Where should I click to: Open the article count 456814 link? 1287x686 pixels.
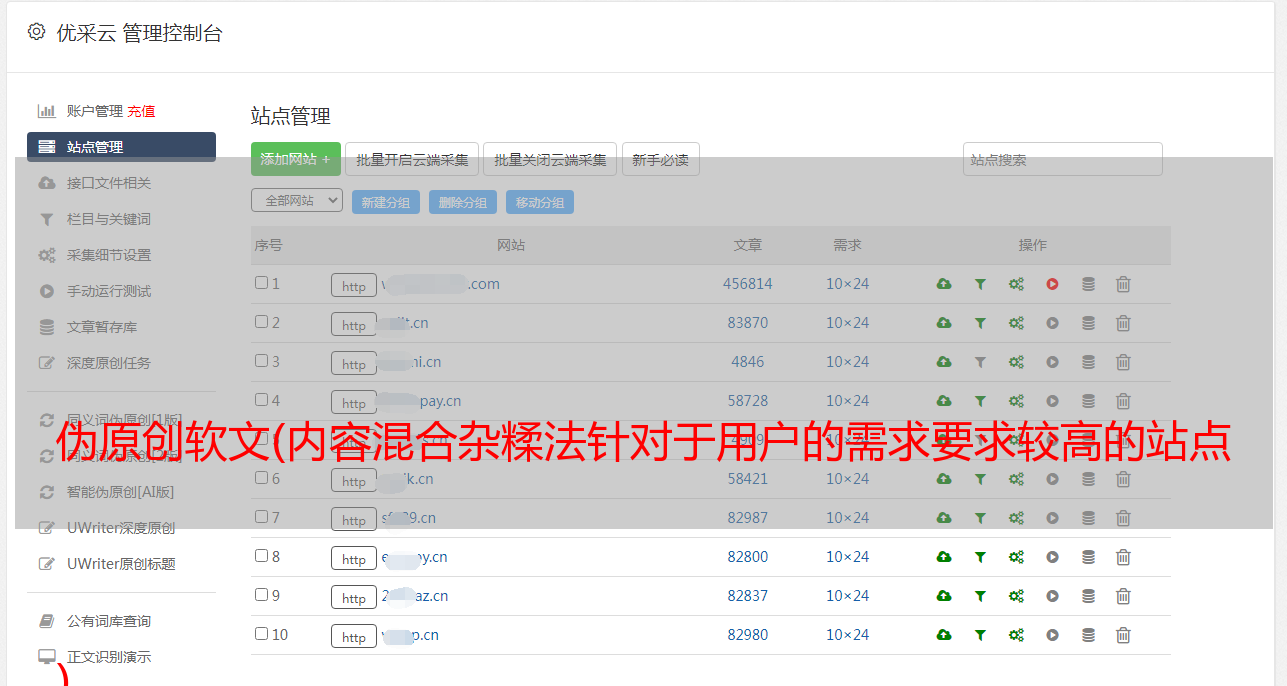pyautogui.click(x=748, y=284)
